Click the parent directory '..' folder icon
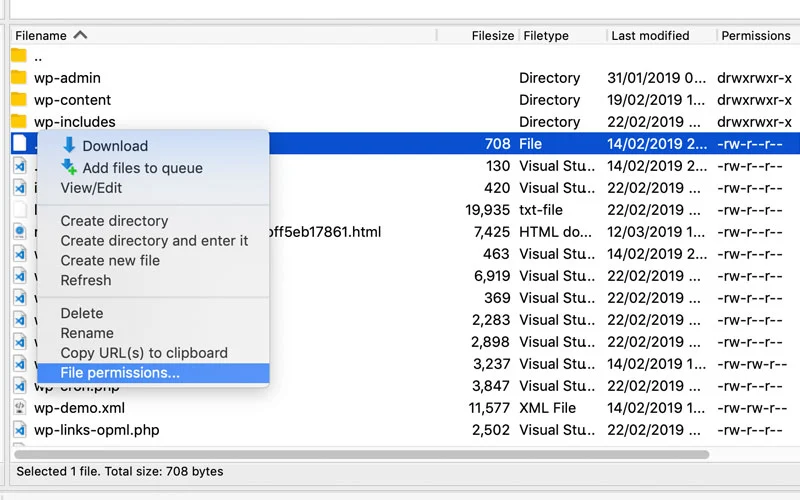The height and width of the screenshot is (500, 800). coord(19,56)
